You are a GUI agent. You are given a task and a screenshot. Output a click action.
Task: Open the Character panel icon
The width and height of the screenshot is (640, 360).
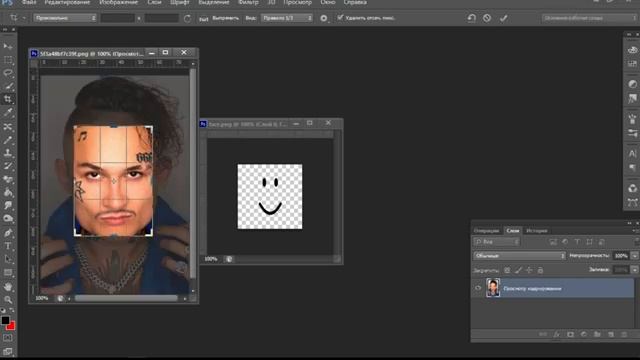(632, 154)
